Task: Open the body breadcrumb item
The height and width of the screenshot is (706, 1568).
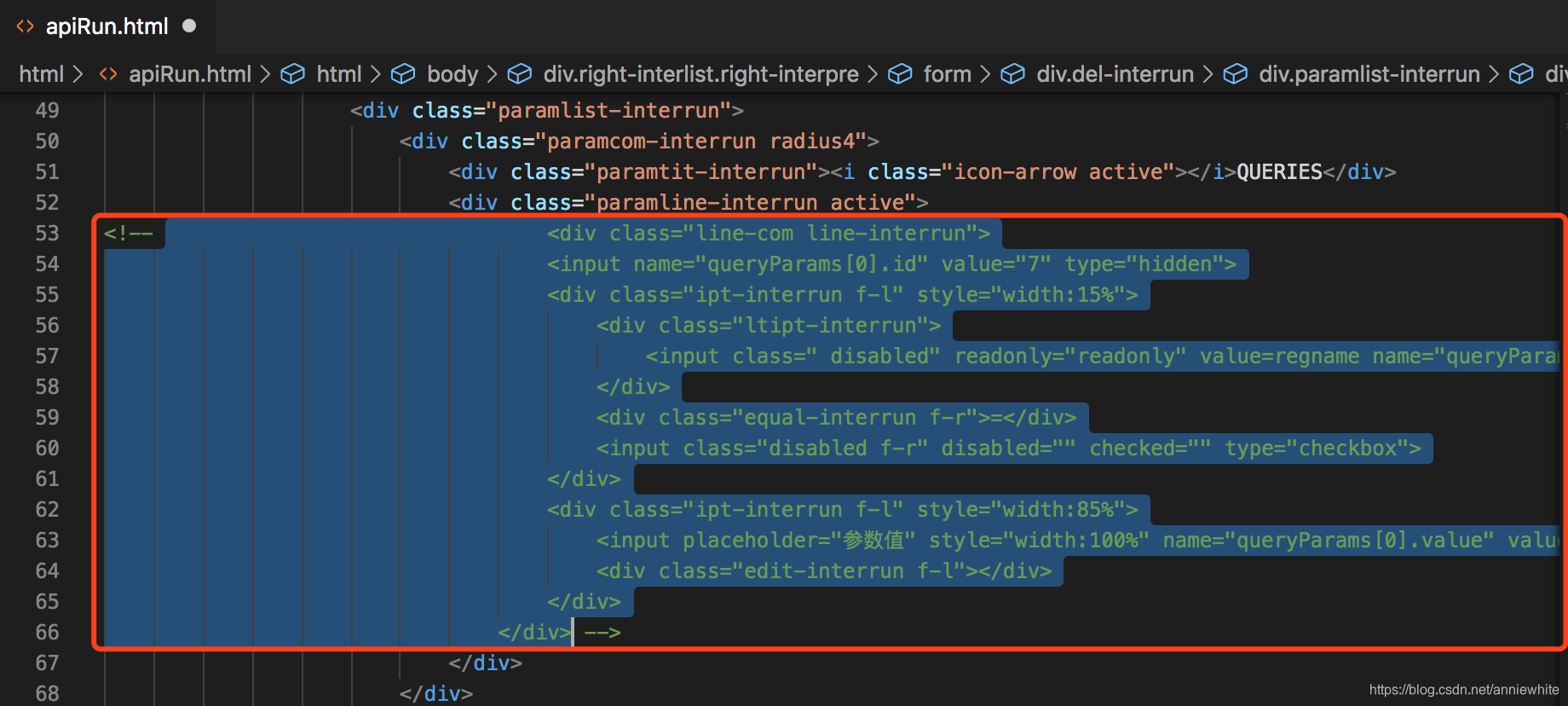Action: click(453, 74)
